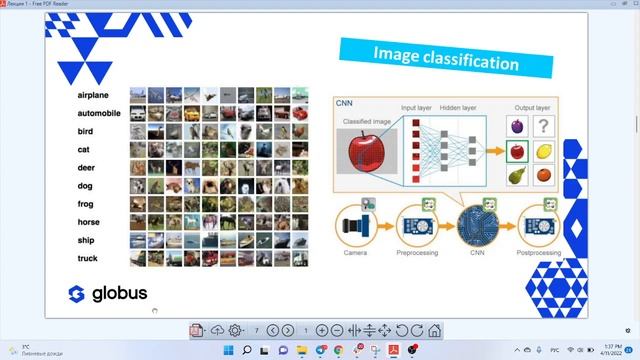Zoom in with the plus icon
Image resolution: width=640 pixels, height=360 pixels.
(x=322, y=330)
